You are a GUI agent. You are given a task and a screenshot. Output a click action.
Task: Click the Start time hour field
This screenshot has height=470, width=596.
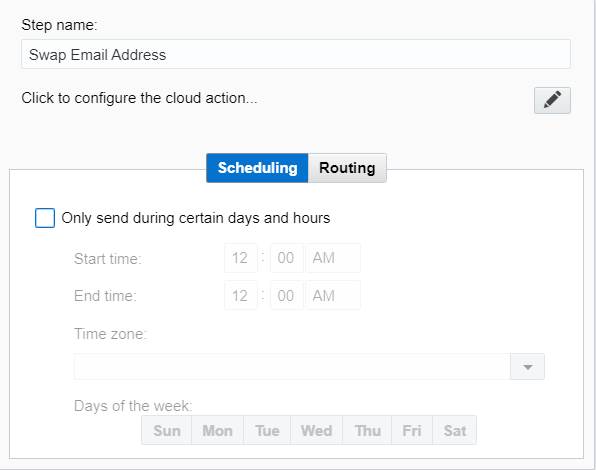[x=241, y=258]
